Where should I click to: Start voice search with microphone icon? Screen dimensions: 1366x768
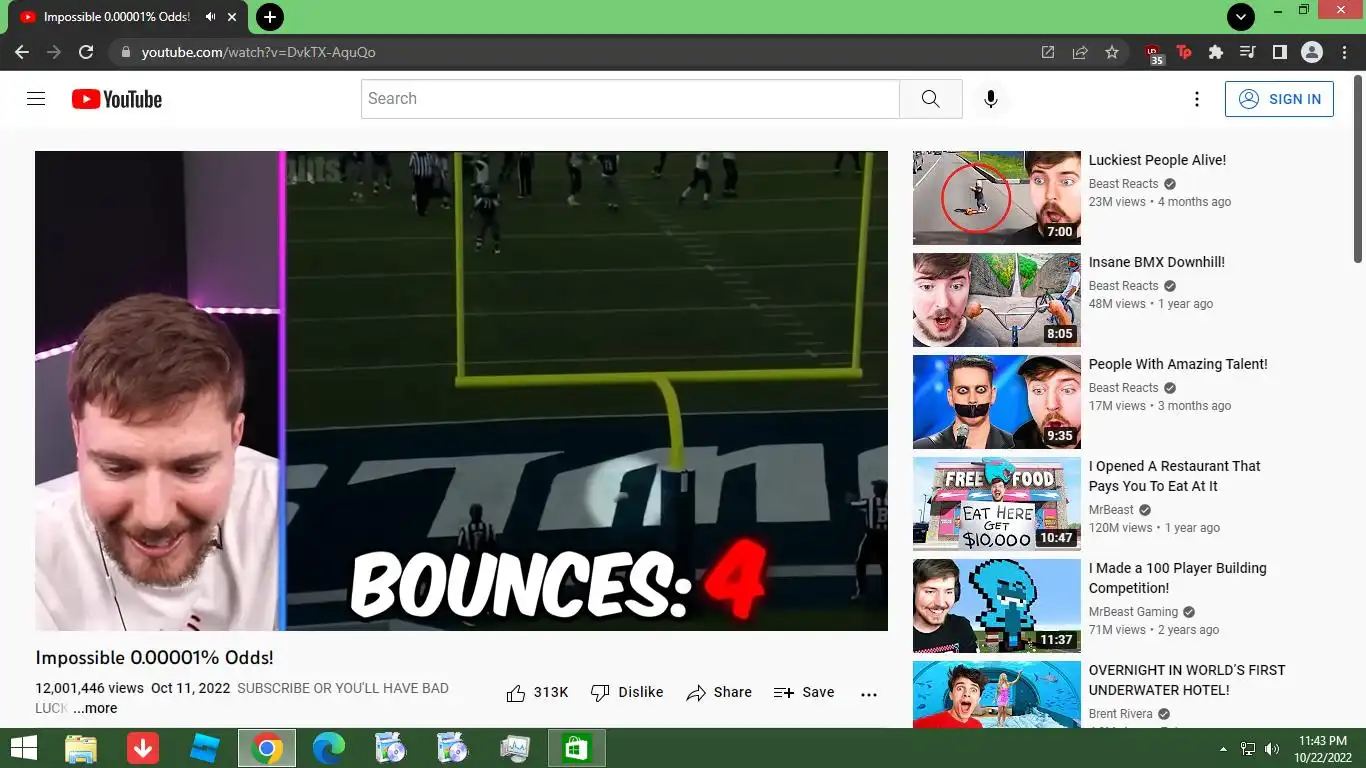tap(990, 99)
